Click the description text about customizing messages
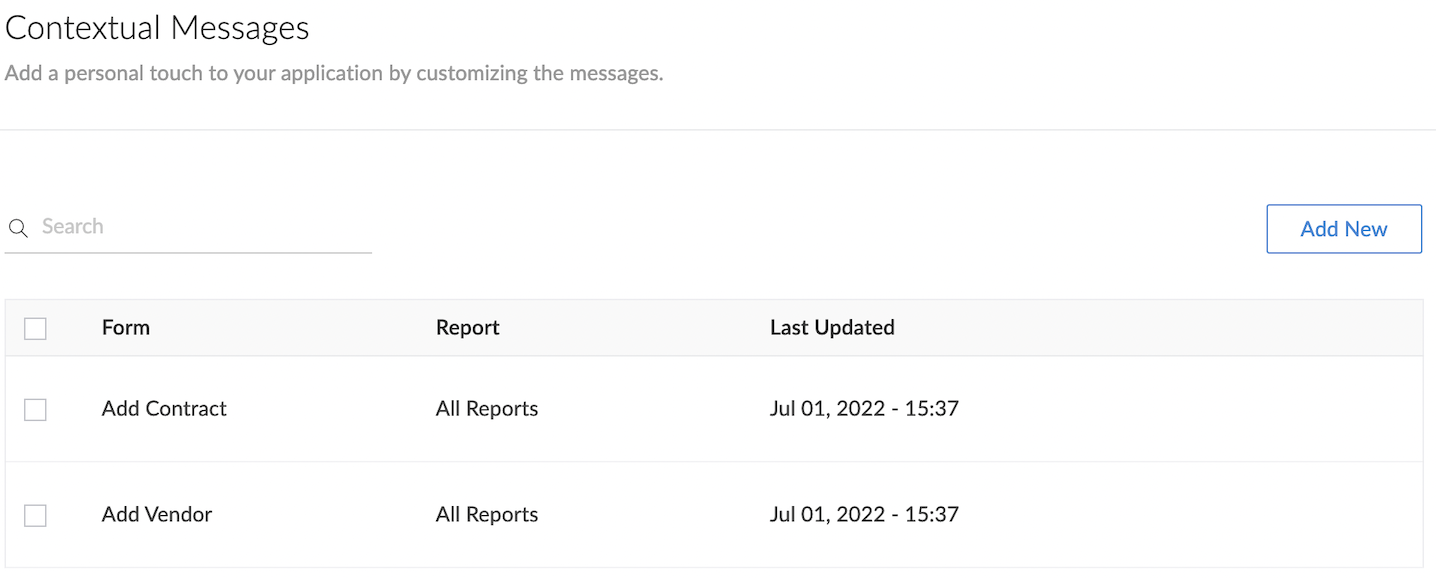 [x=334, y=74]
